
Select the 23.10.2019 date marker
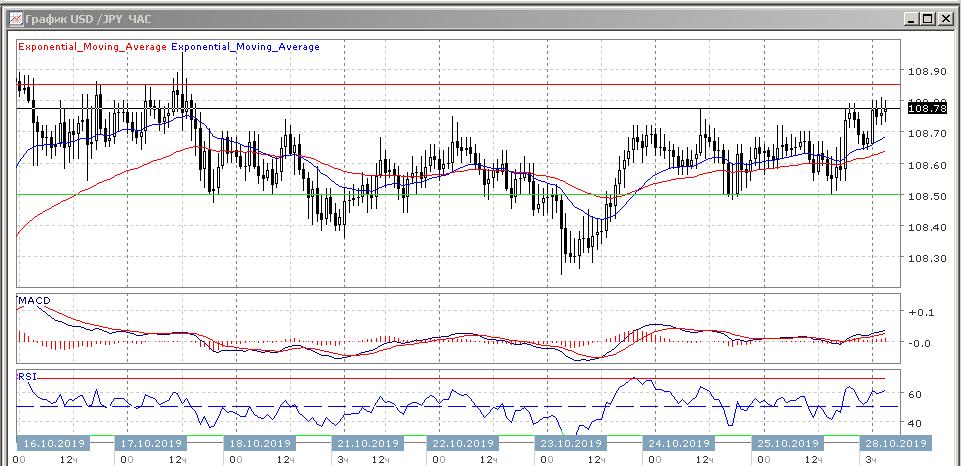(x=571, y=443)
